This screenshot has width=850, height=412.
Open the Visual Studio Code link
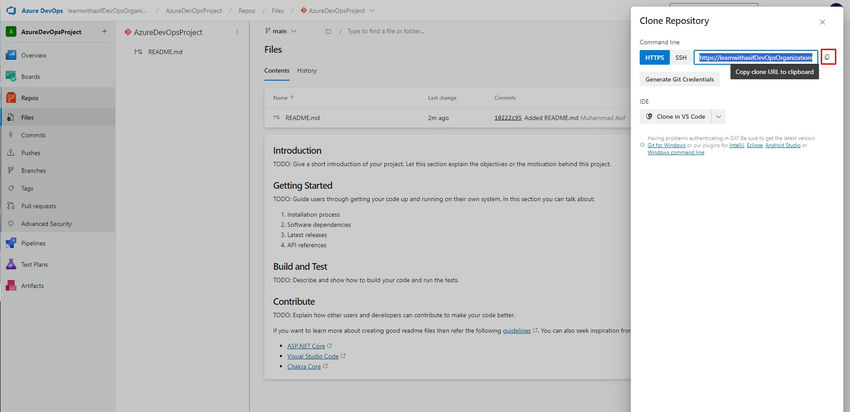(313, 356)
